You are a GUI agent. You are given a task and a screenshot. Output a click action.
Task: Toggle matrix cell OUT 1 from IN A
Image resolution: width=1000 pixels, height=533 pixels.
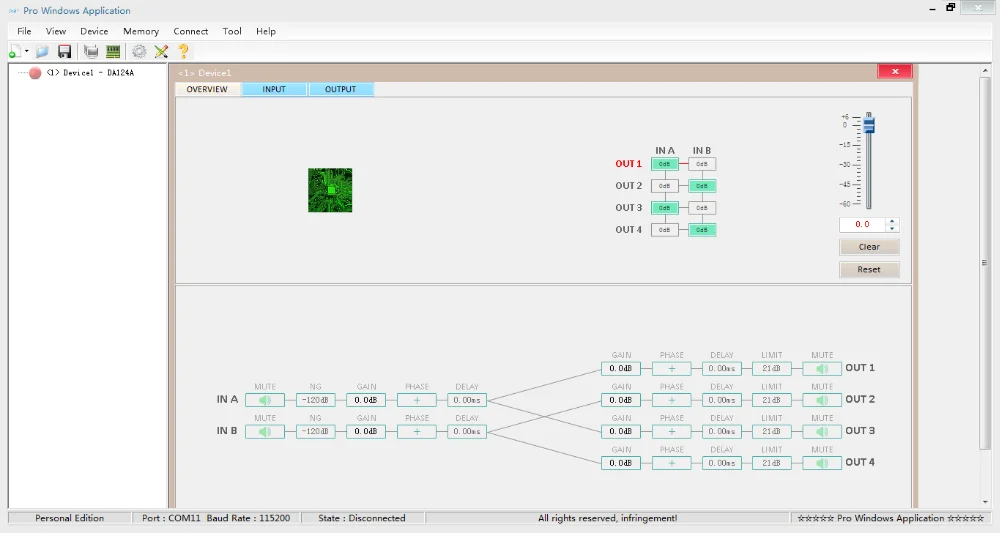tap(665, 164)
